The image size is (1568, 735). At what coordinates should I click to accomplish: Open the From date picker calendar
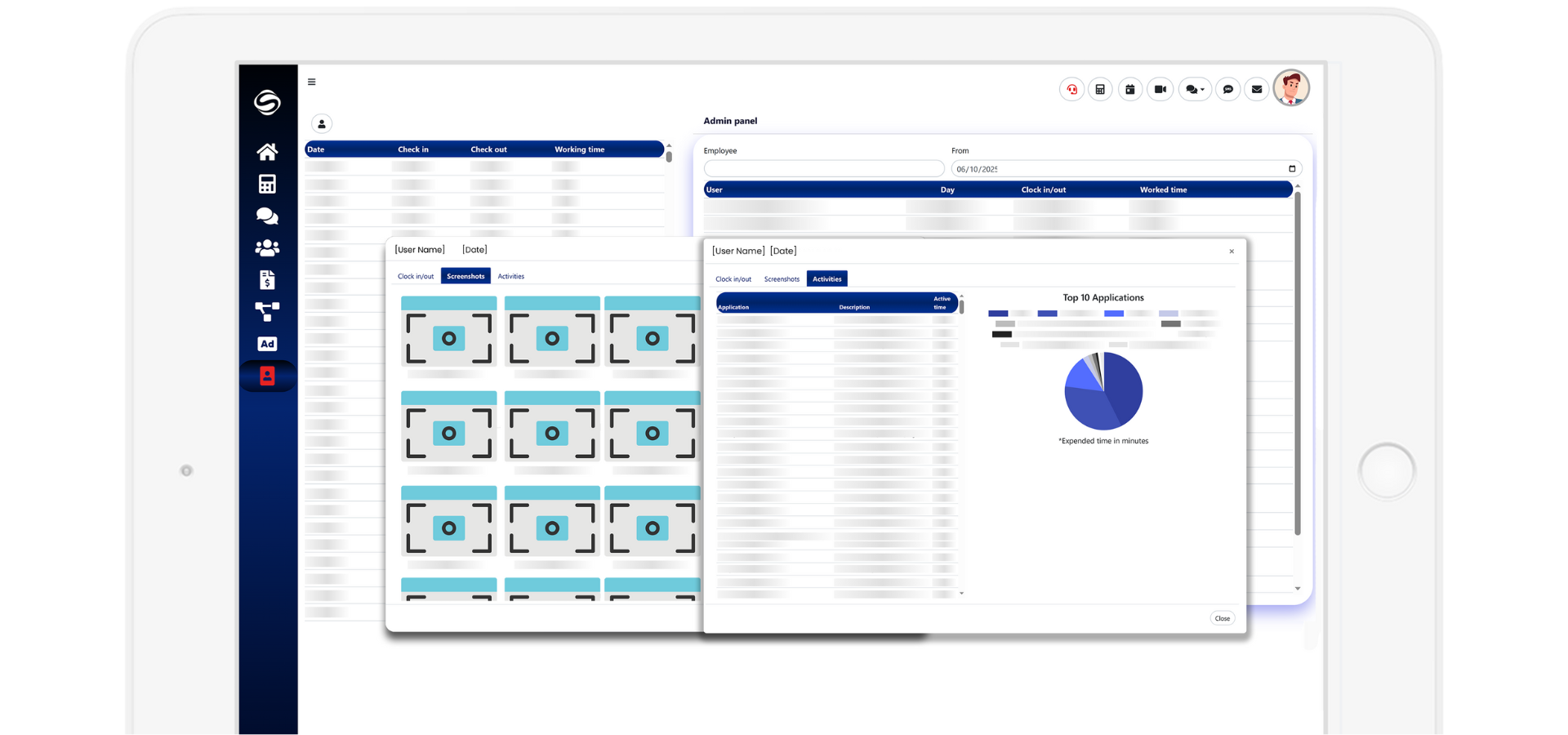1292,169
